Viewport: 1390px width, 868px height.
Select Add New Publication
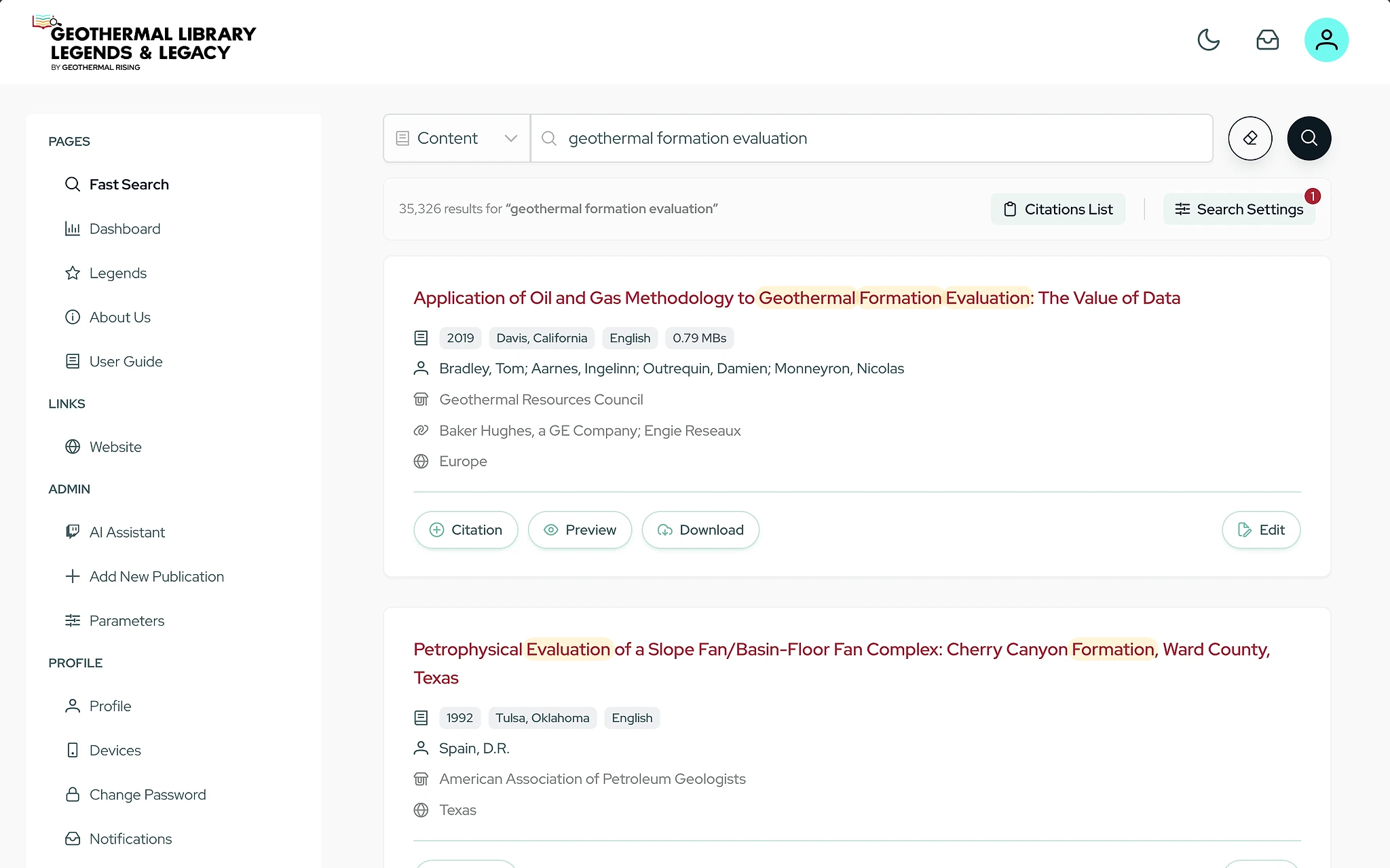[x=156, y=576]
